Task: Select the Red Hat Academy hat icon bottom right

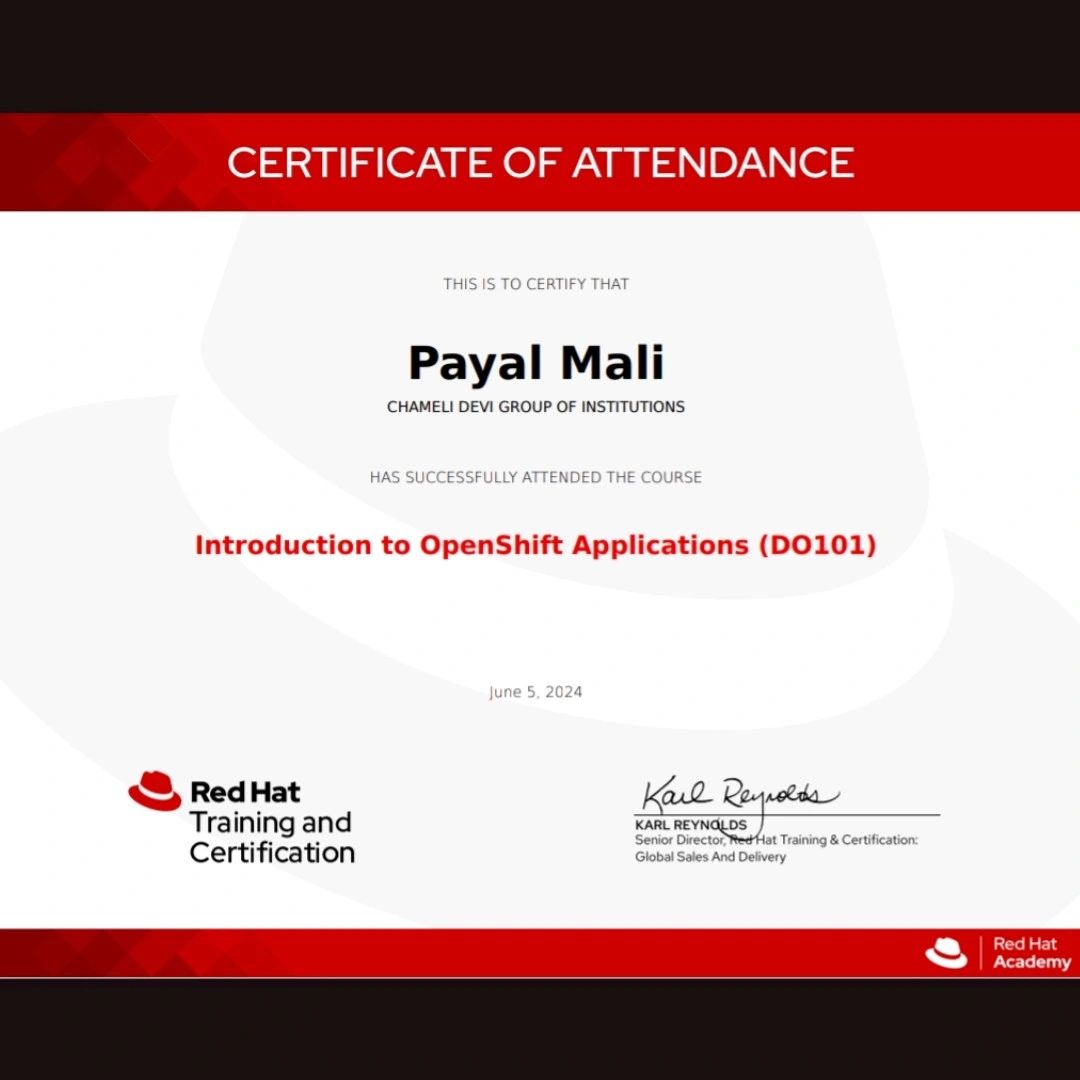Action: 944,952
